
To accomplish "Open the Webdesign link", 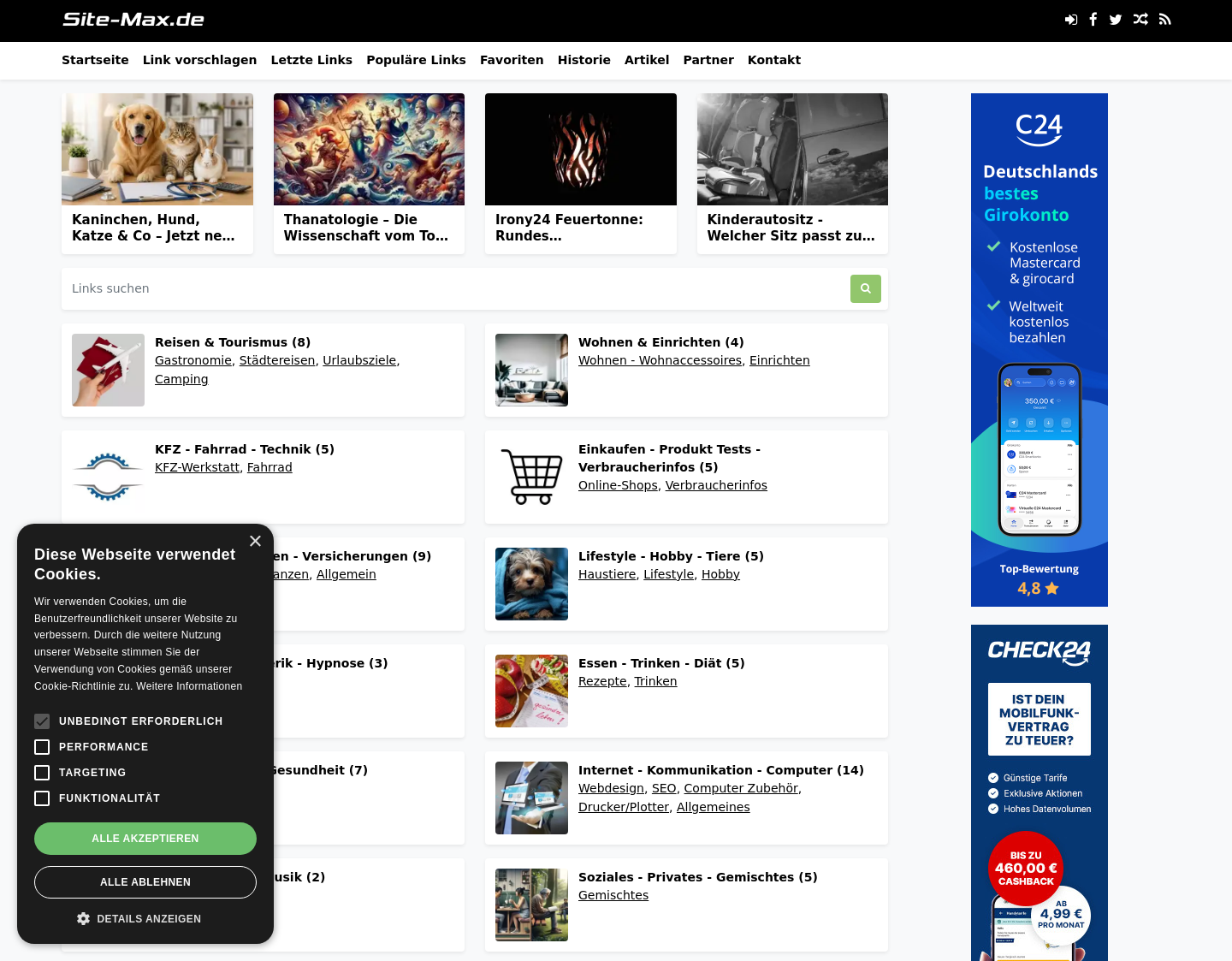I will (611, 788).
